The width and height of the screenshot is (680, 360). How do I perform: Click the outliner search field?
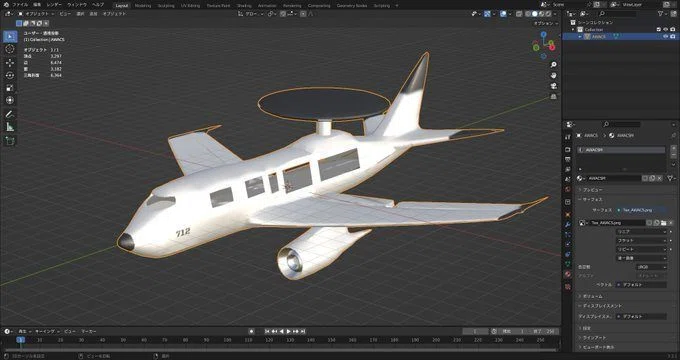point(618,14)
